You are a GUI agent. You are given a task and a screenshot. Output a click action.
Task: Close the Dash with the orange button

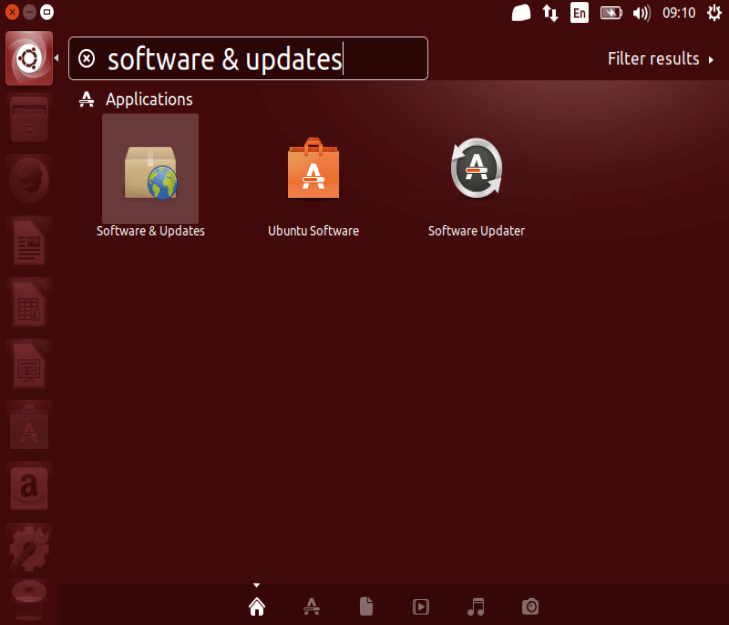click(12, 12)
